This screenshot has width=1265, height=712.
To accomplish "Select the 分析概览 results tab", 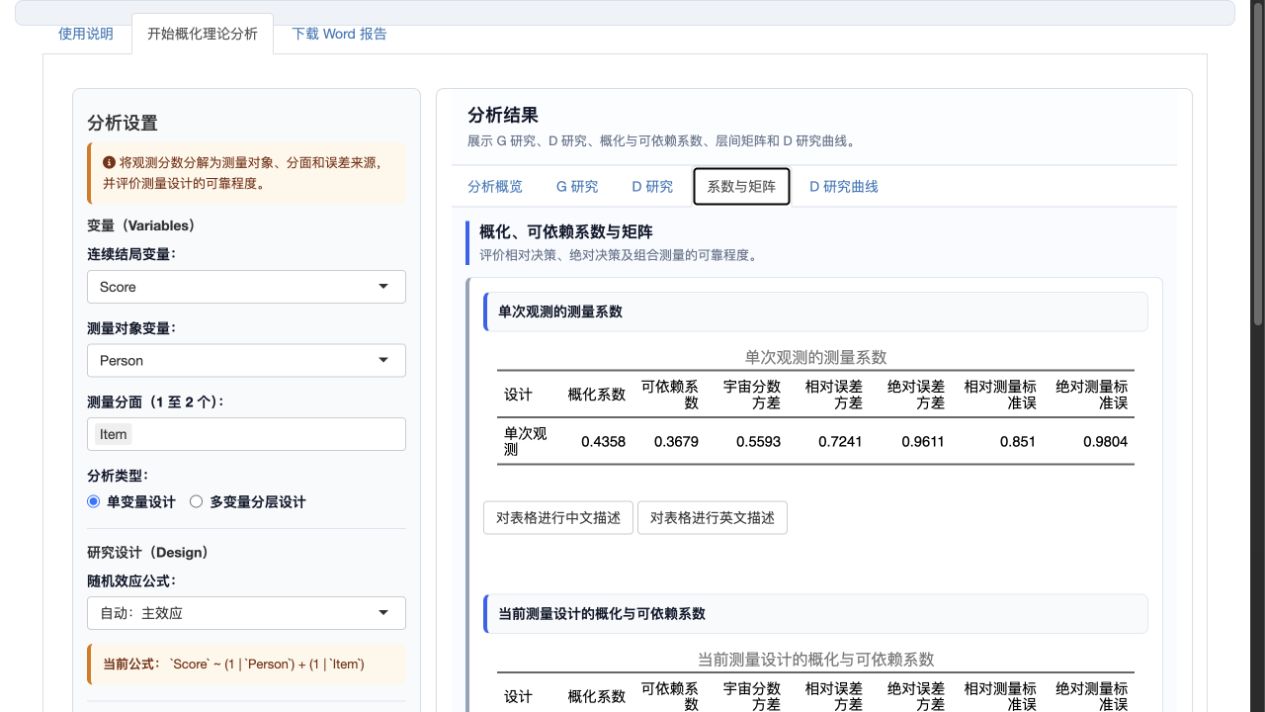I will pos(495,186).
